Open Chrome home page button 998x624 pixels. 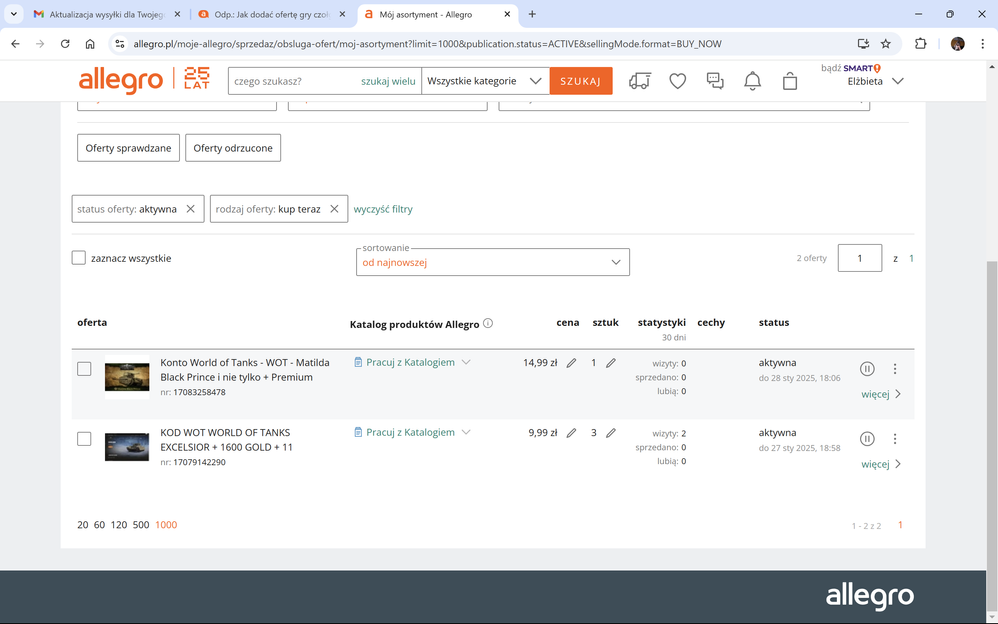coord(90,44)
